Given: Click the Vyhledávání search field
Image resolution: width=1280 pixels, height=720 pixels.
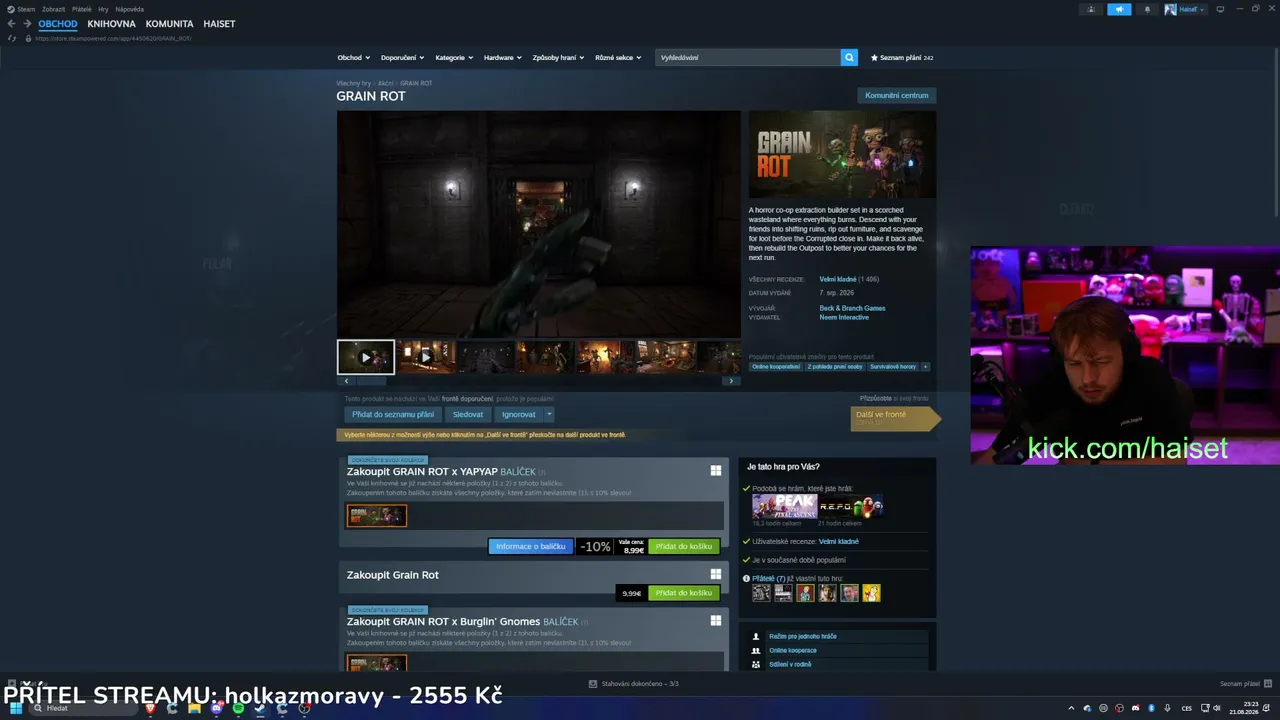Looking at the screenshot, I should click(x=748, y=58).
